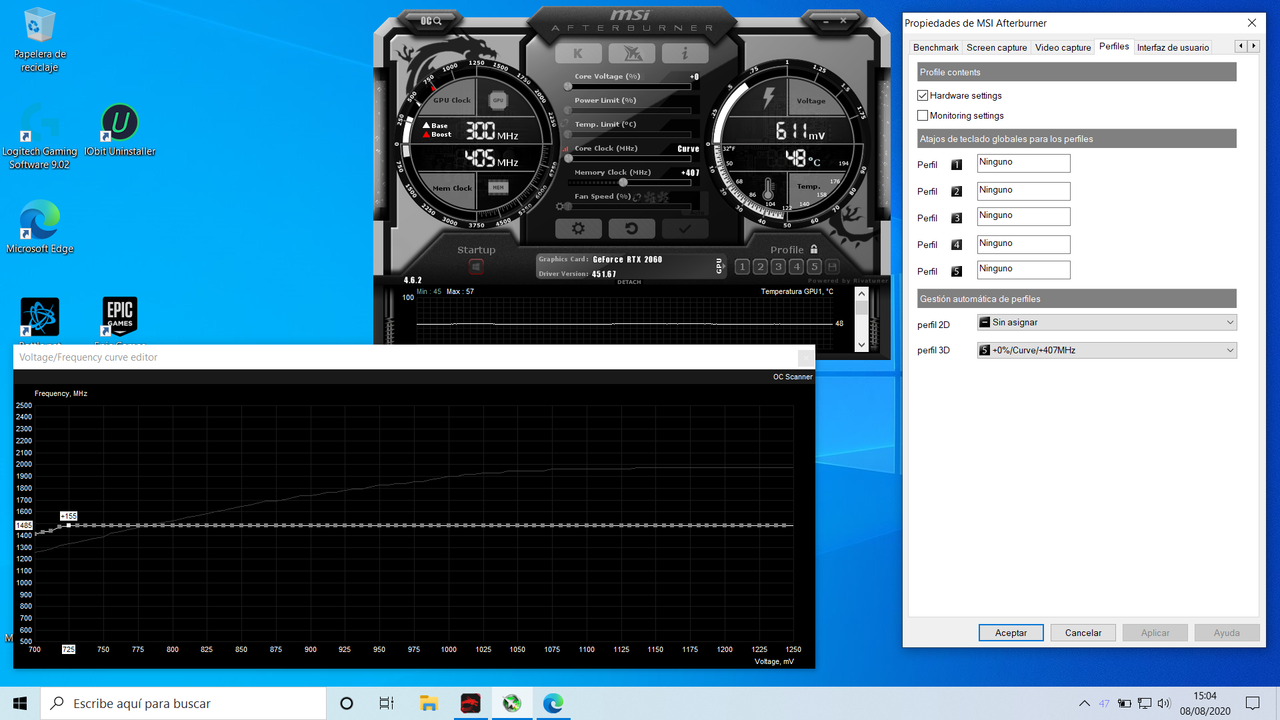Viewport: 1280px width, 720px height.
Task: Open the OC Scanner search button in Afterburner
Action: 432,21
